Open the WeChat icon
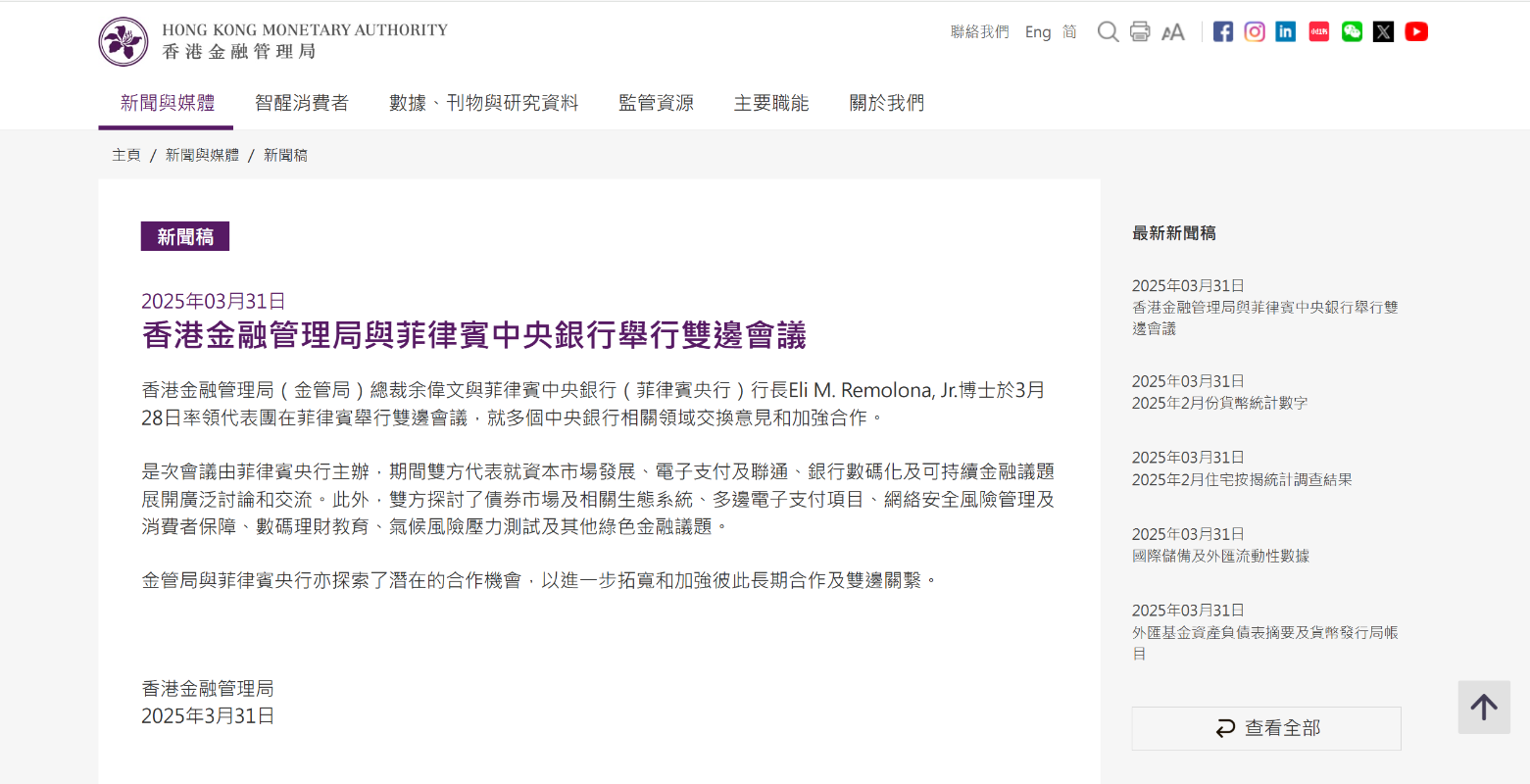1530x784 pixels. pos(1352,31)
